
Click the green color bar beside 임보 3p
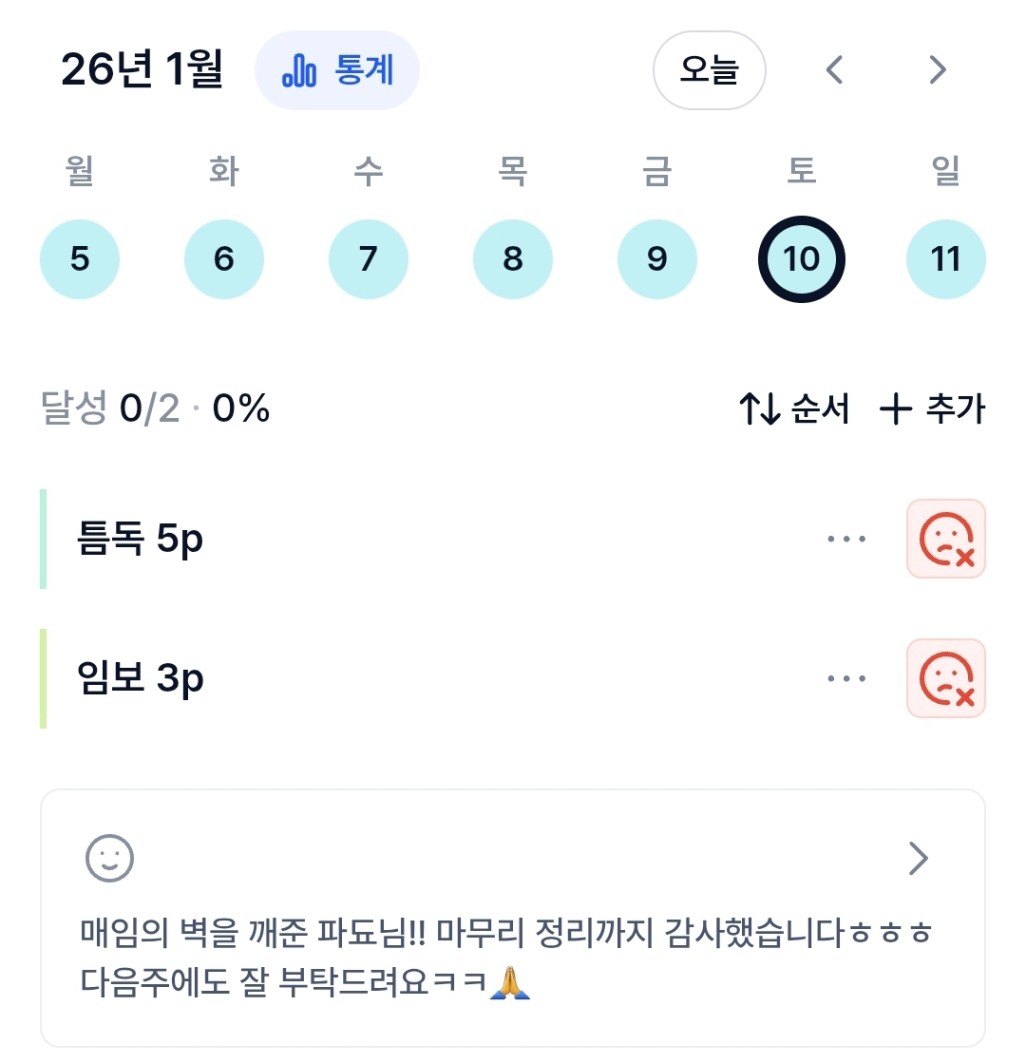pyautogui.click(x=44, y=679)
